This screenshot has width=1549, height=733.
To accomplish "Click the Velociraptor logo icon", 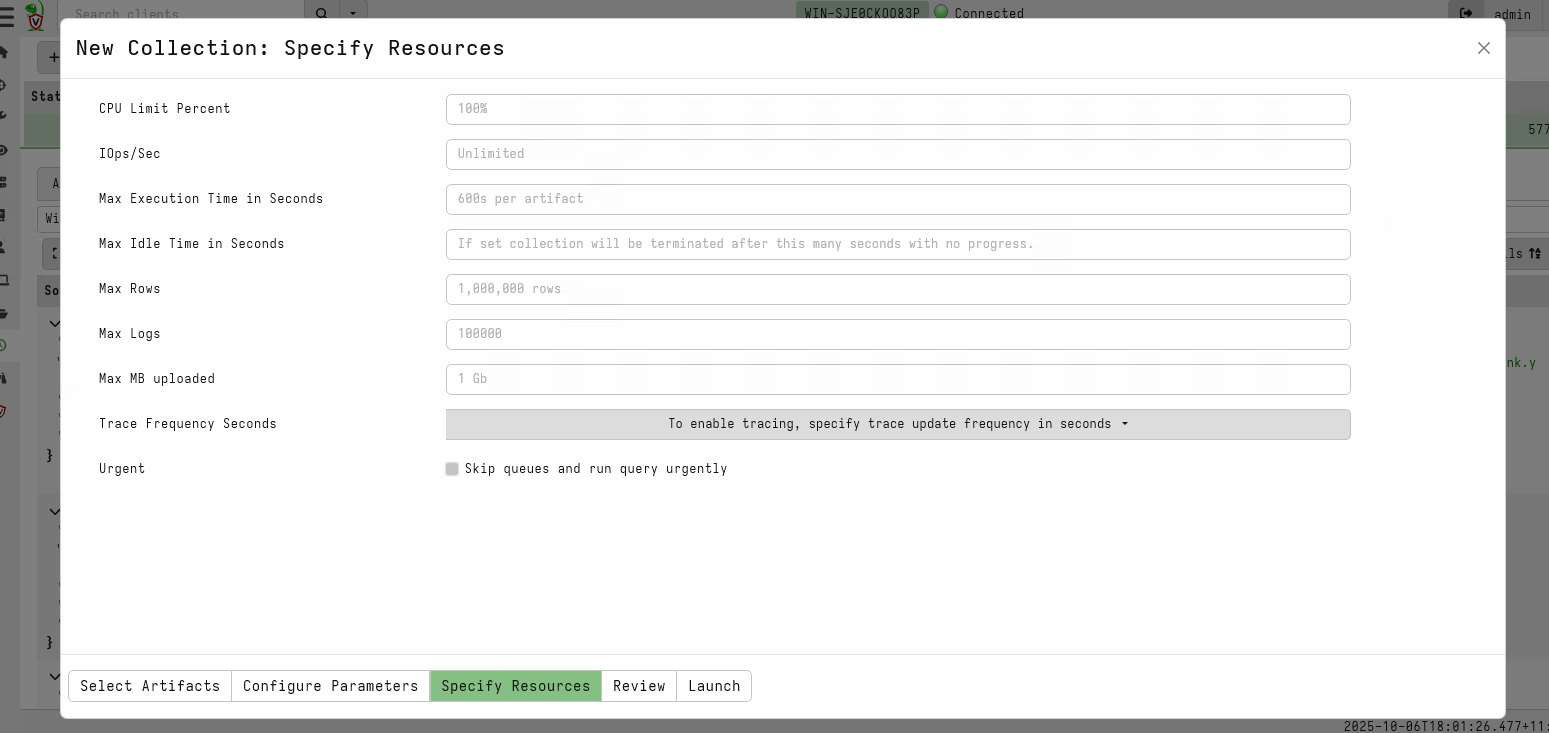I will (35, 17).
